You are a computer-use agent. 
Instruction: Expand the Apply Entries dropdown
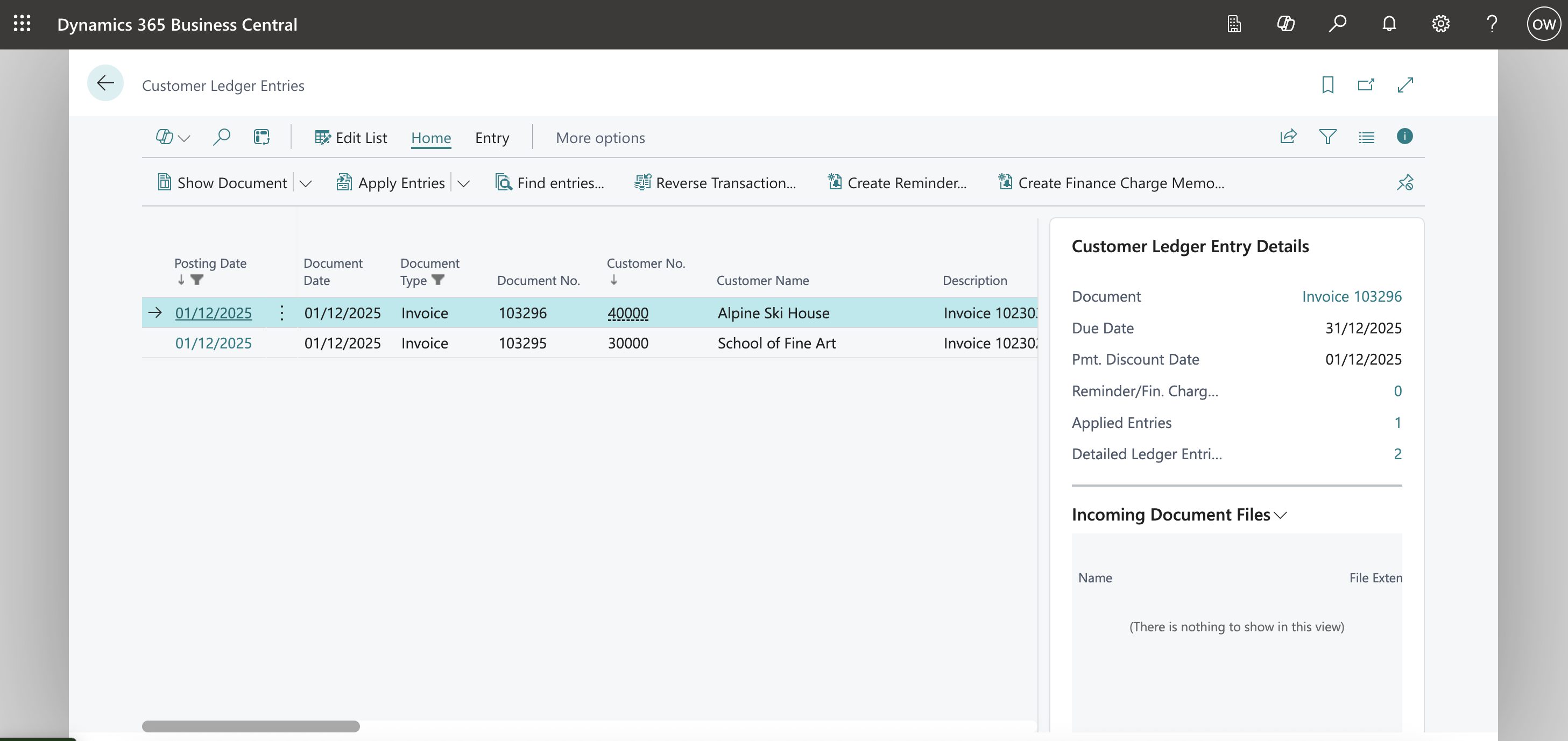464,182
